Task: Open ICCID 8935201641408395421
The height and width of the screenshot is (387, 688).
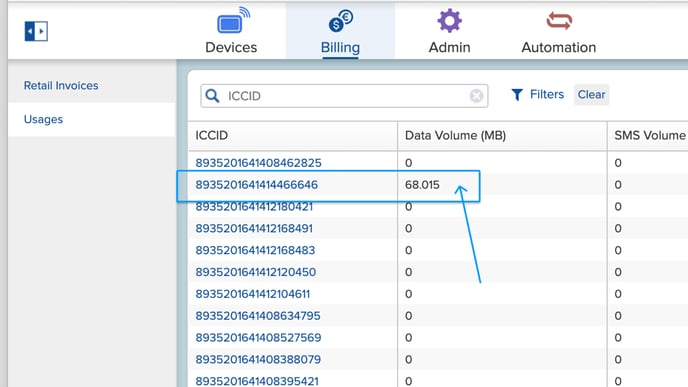Action: coord(257,381)
